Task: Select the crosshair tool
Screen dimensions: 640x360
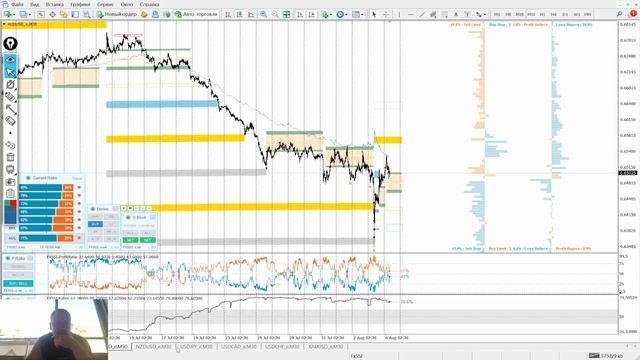Action: click(x=385, y=14)
